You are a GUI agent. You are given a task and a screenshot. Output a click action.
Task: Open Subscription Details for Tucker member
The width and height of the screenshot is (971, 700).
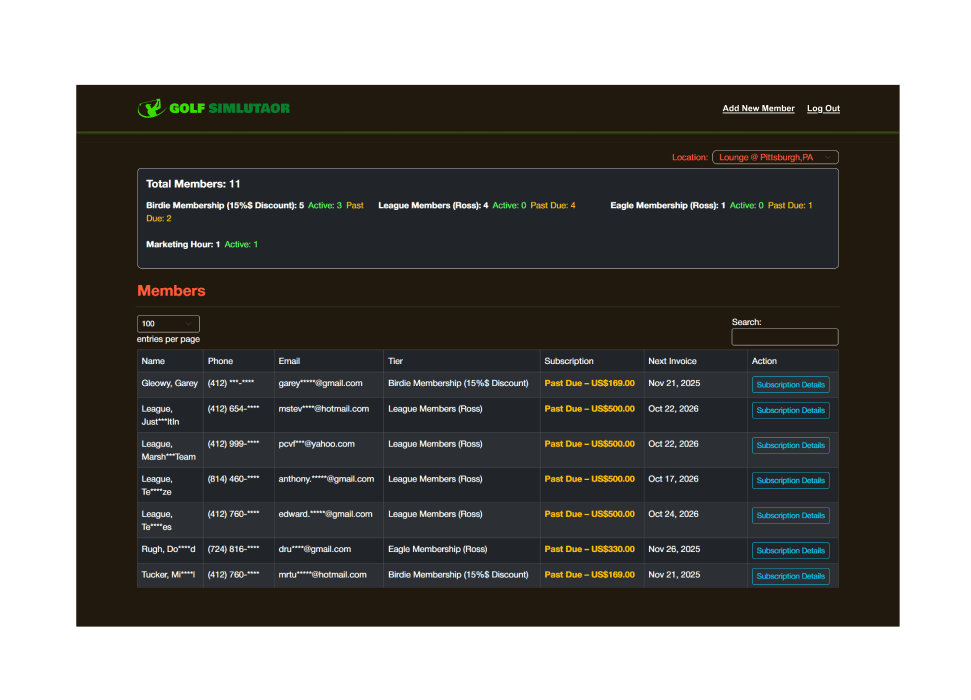click(x=790, y=576)
